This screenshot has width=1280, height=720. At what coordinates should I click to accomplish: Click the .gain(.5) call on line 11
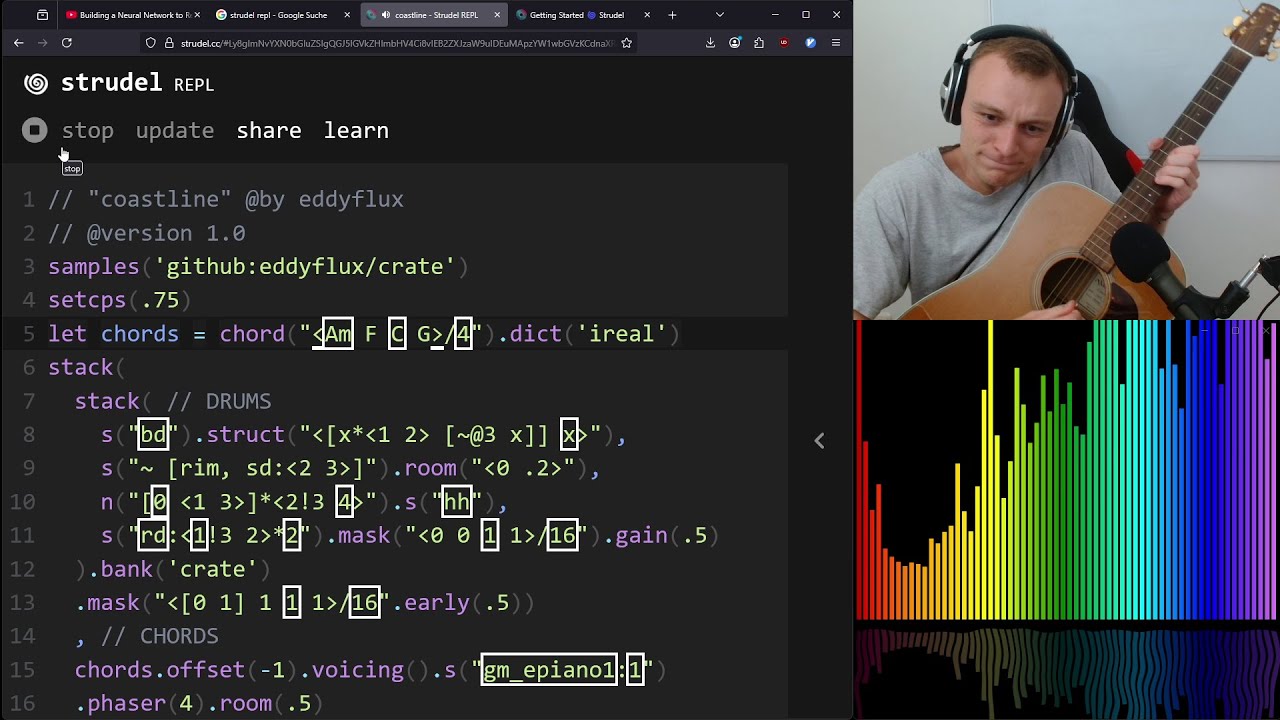point(661,536)
